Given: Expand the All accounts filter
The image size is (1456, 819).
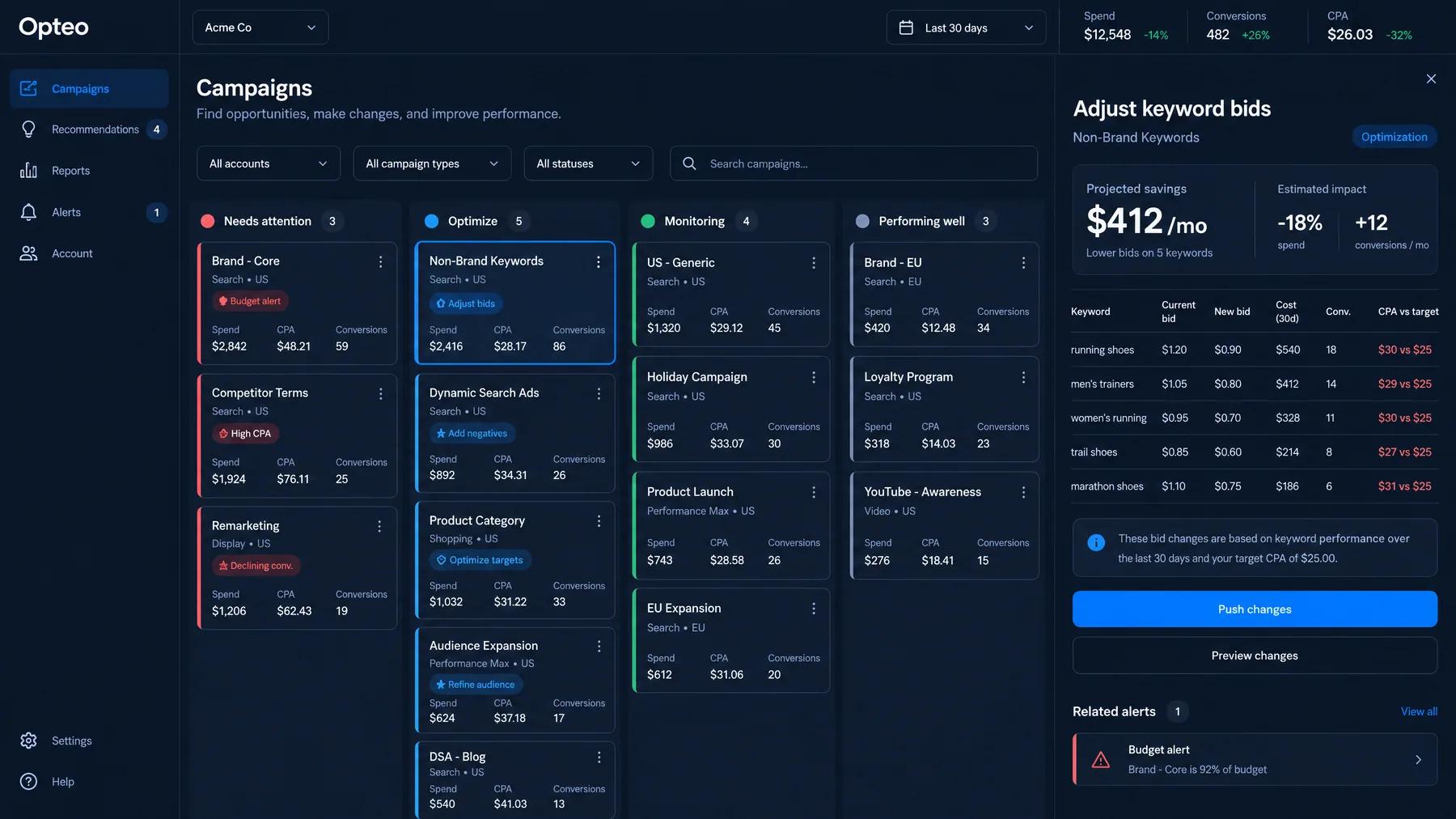Looking at the screenshot, I should tap(269, 163).
